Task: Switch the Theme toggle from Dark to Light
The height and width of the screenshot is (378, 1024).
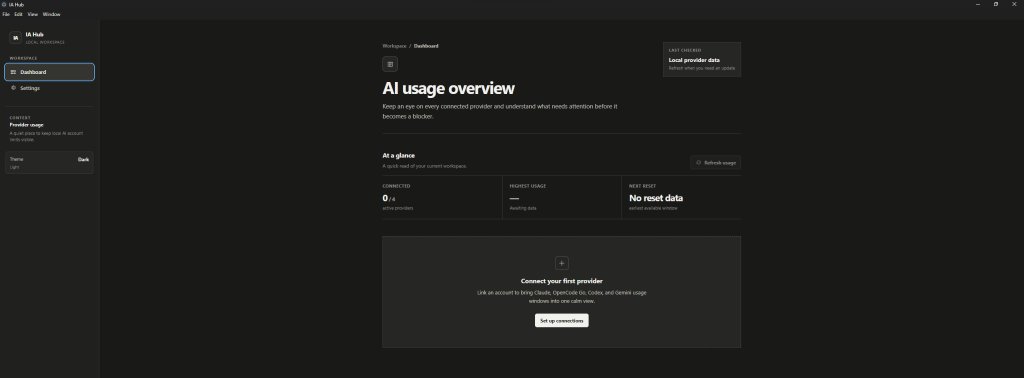Action: [x=49, y=163]
